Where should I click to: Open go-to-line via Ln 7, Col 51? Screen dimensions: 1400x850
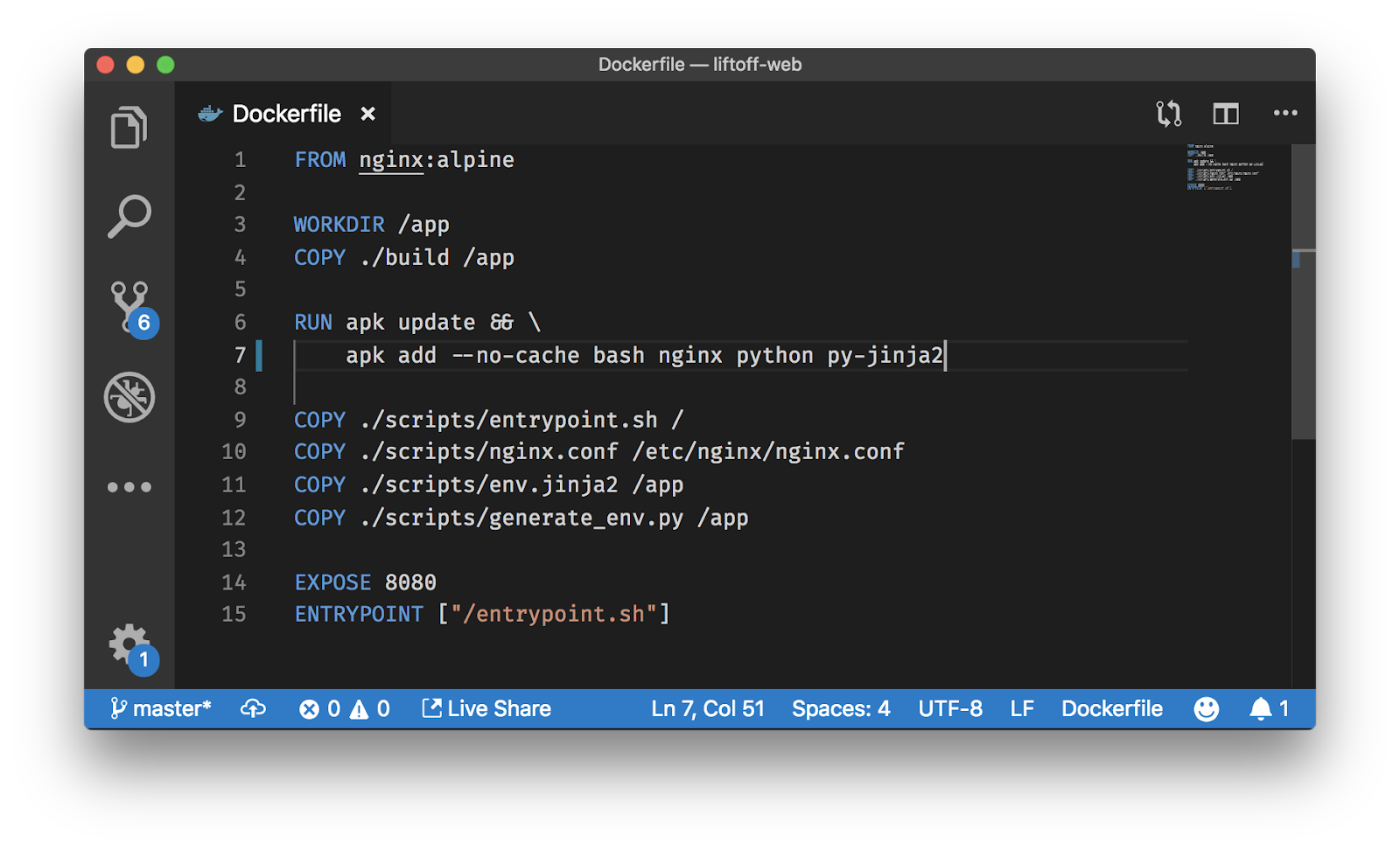707,708
